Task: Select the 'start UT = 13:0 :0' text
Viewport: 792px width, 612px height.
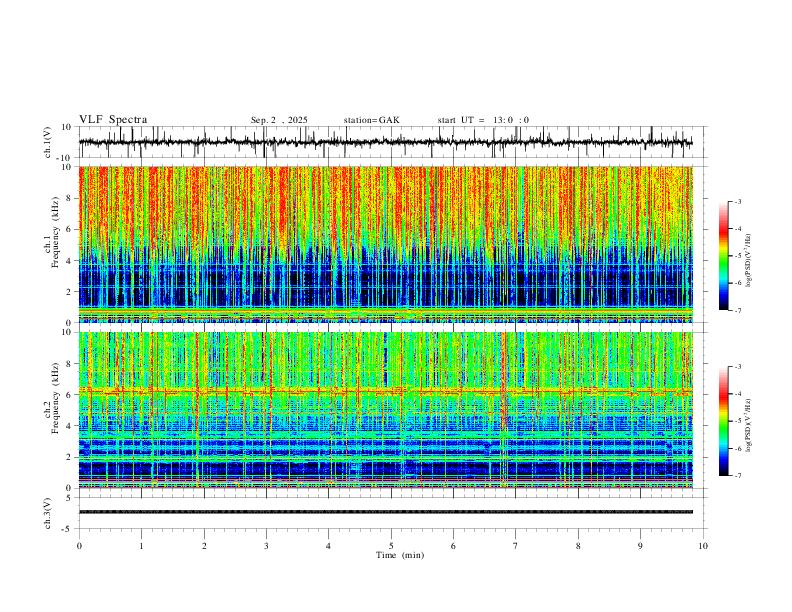Action: pos(483,120)
